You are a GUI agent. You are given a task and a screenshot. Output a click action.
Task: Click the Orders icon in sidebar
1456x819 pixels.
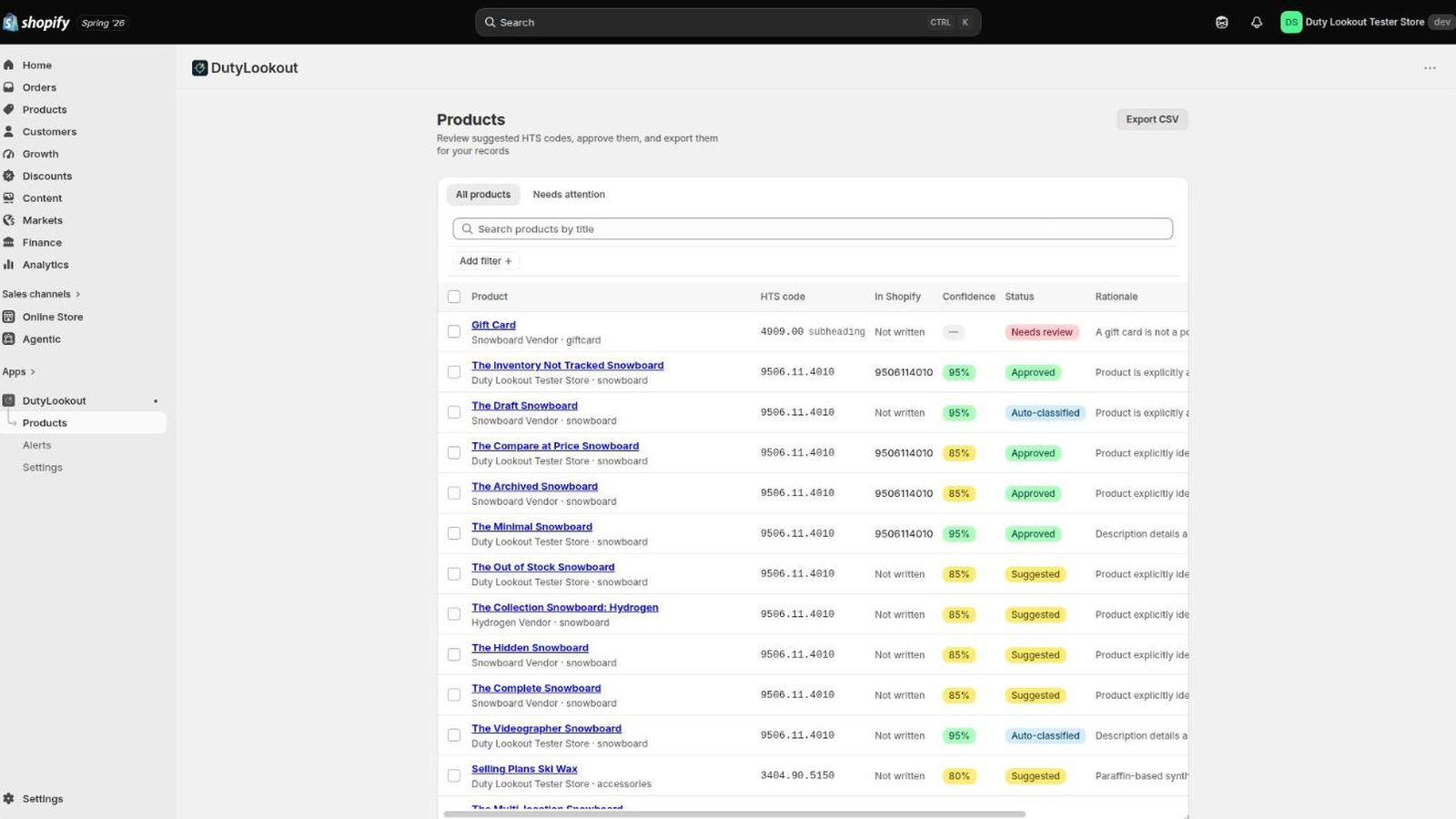9,87
